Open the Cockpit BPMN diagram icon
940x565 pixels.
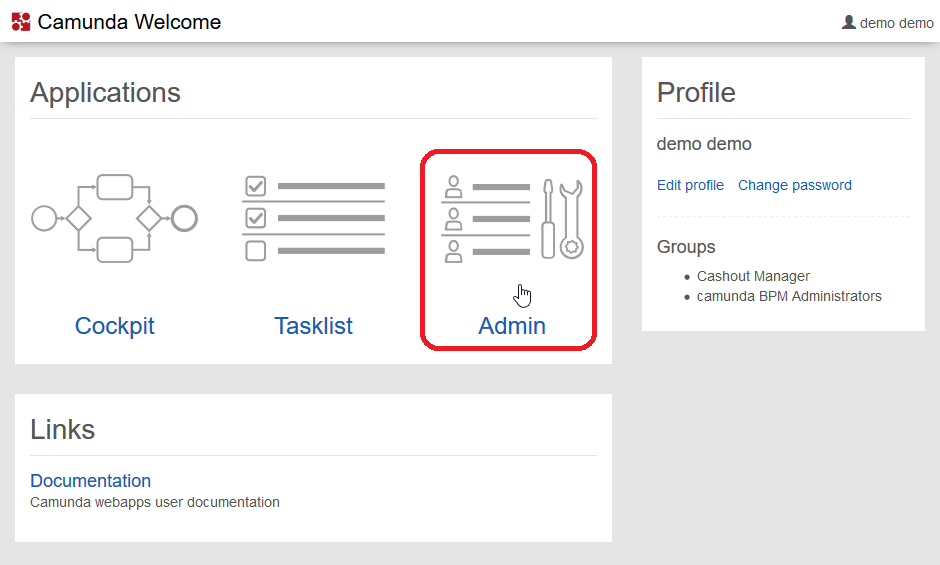(114, 218)
